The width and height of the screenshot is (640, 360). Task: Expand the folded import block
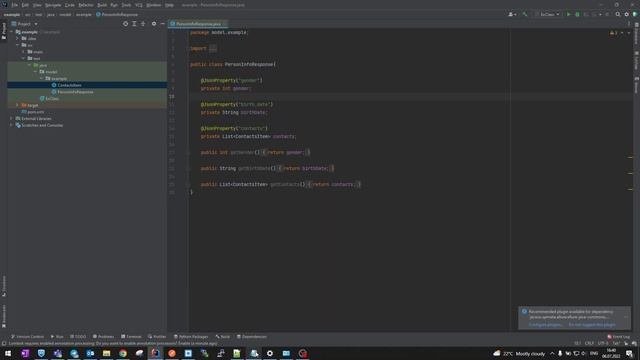click(x=213, y=49)
